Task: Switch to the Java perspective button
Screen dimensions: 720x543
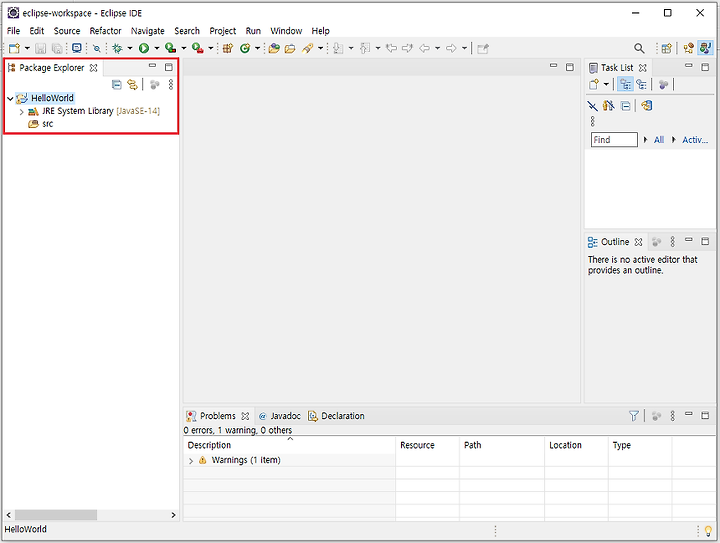Action: (705, 48)
